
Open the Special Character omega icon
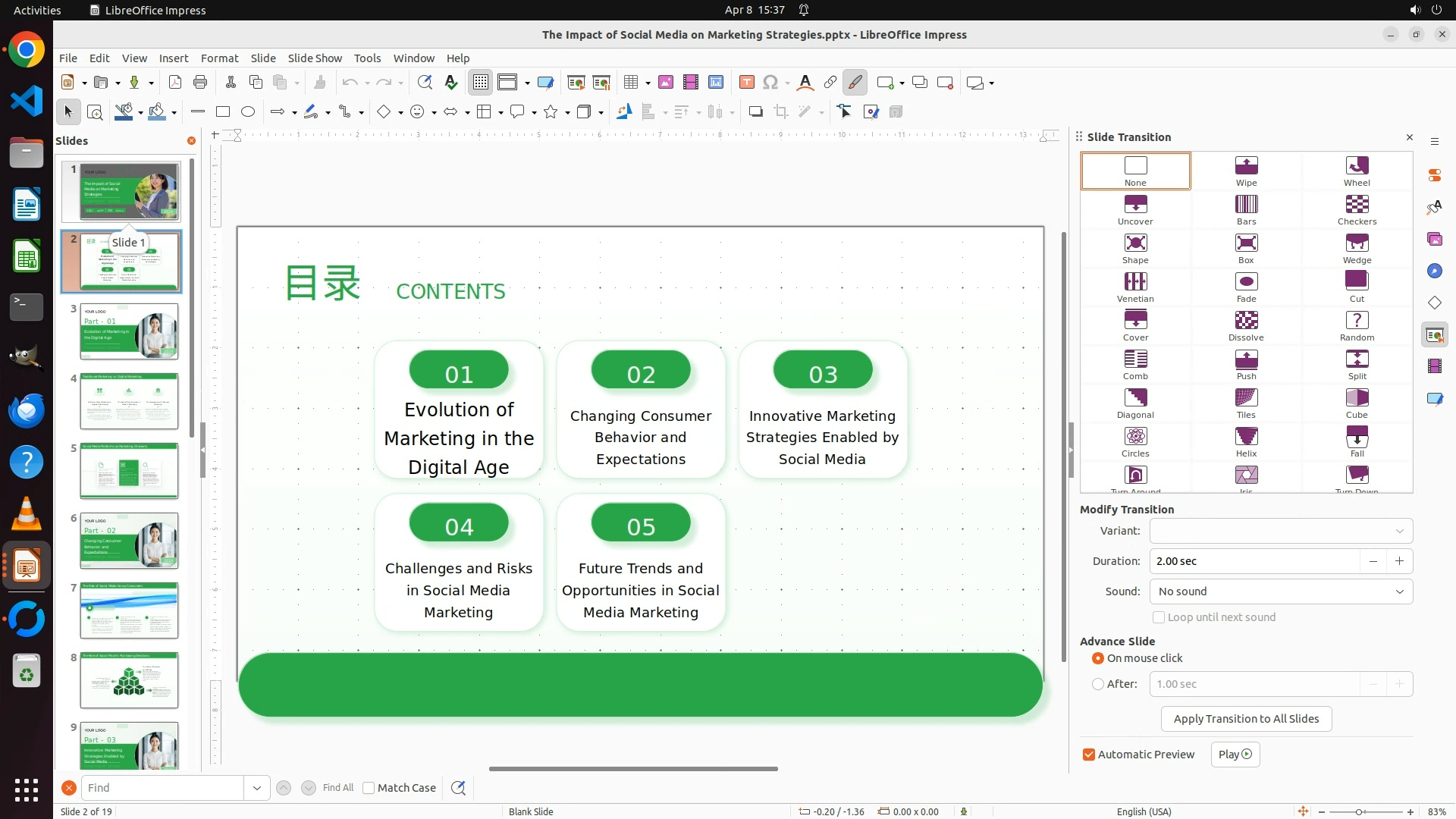pyautogui.click(x=770, y=83)
